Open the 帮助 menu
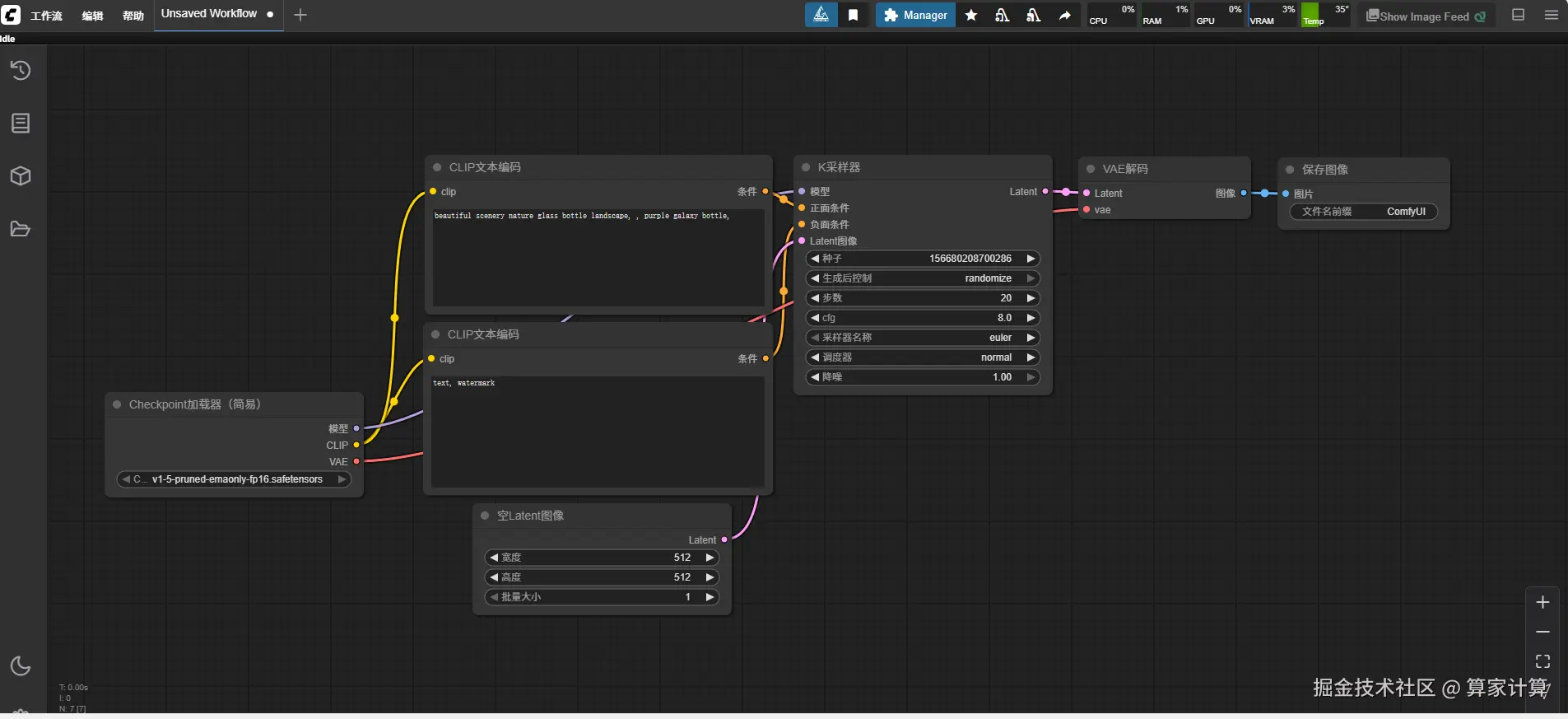1568x719 pixels. [133, 16]
